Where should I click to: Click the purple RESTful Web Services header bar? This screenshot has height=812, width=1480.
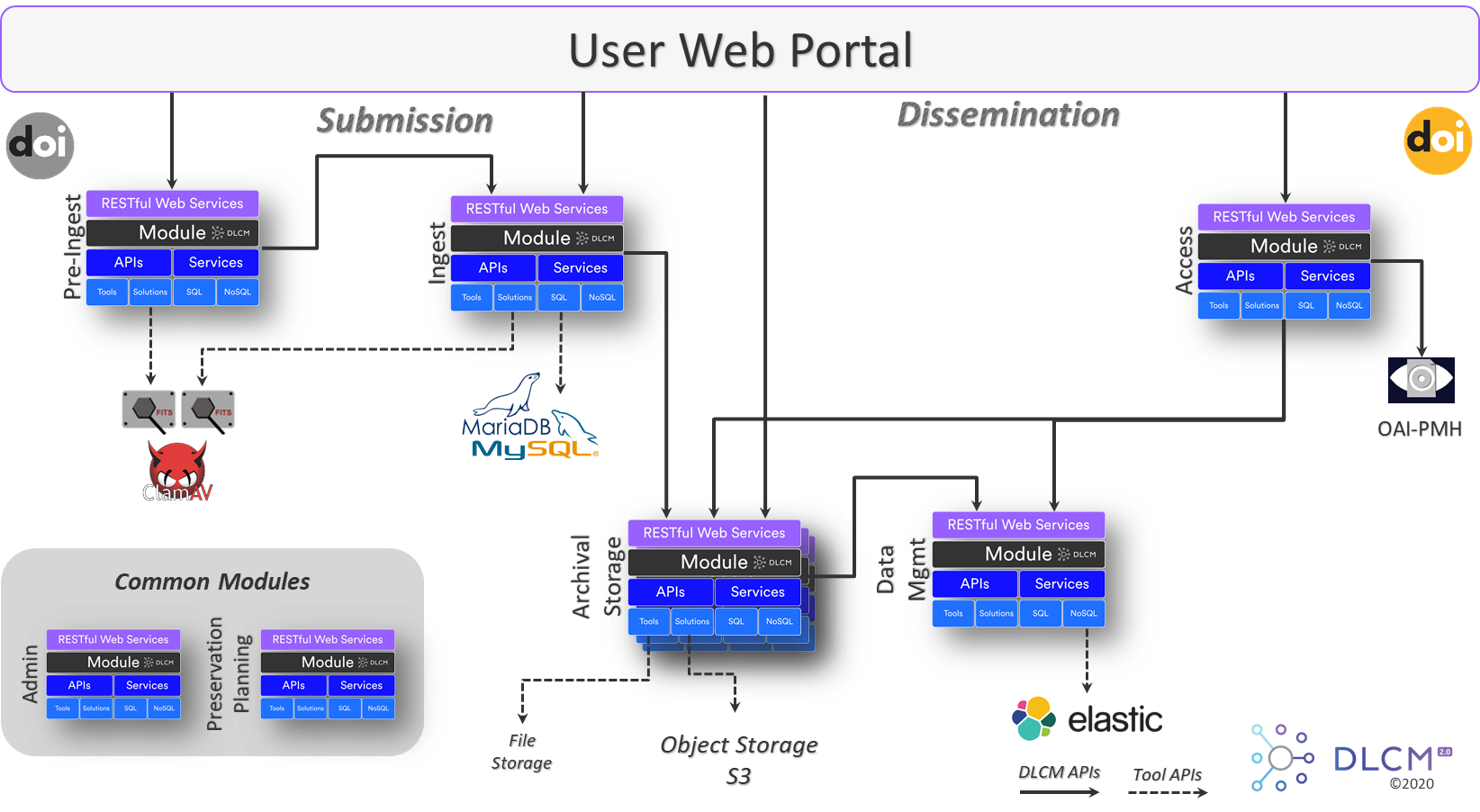[172, 203]
